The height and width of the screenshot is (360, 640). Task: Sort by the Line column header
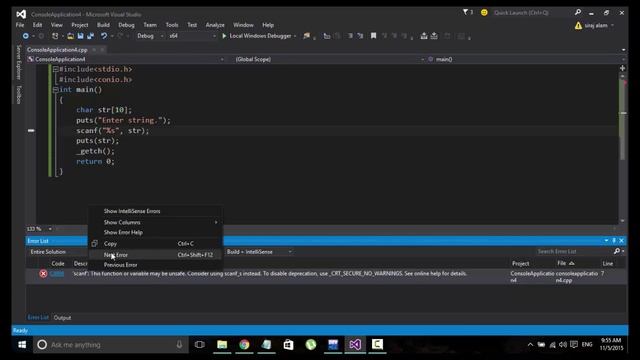[x=608, y=264]
